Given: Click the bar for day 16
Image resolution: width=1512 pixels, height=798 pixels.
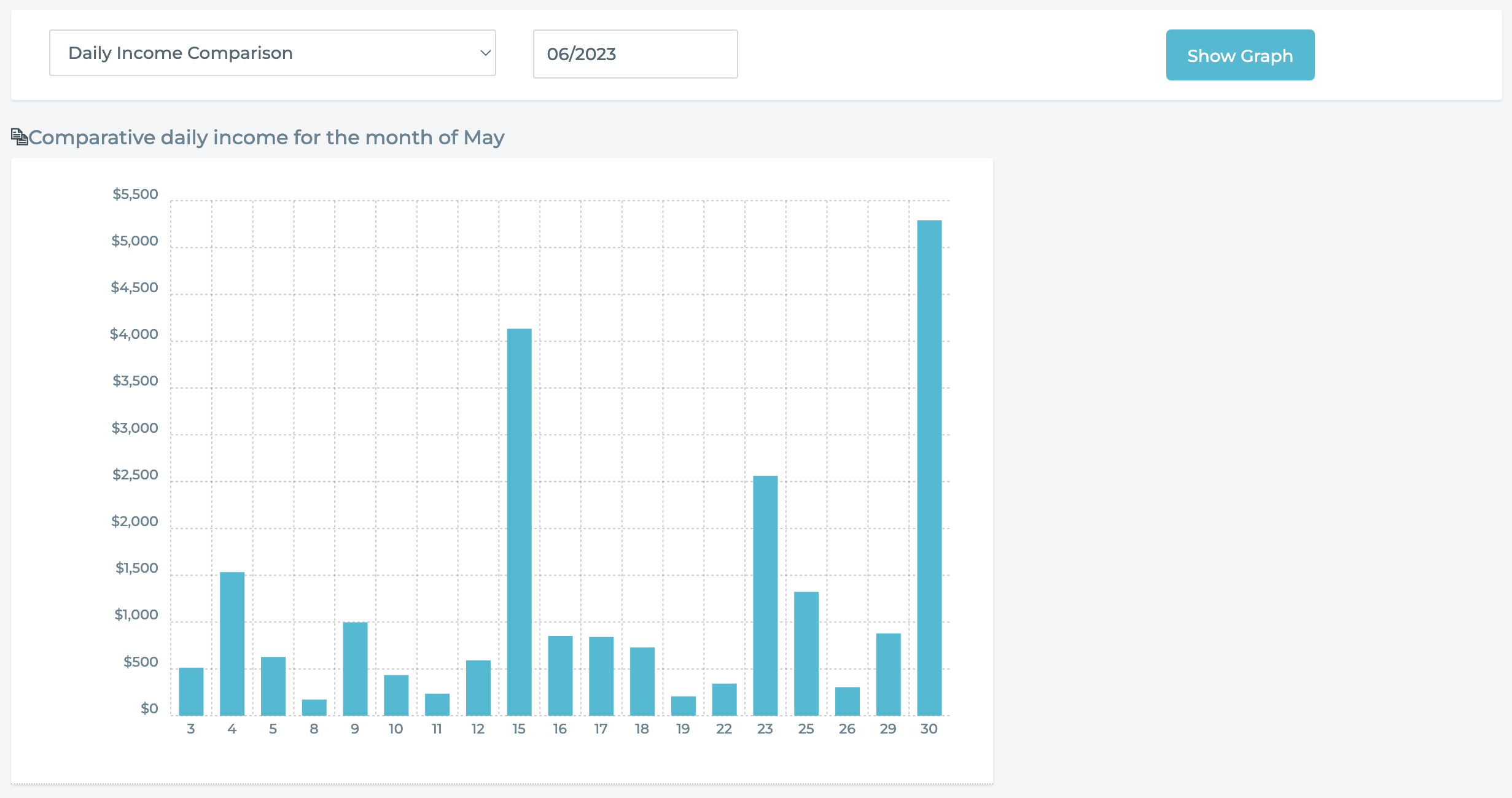Looking at the screenshot, I should point(560,676).
